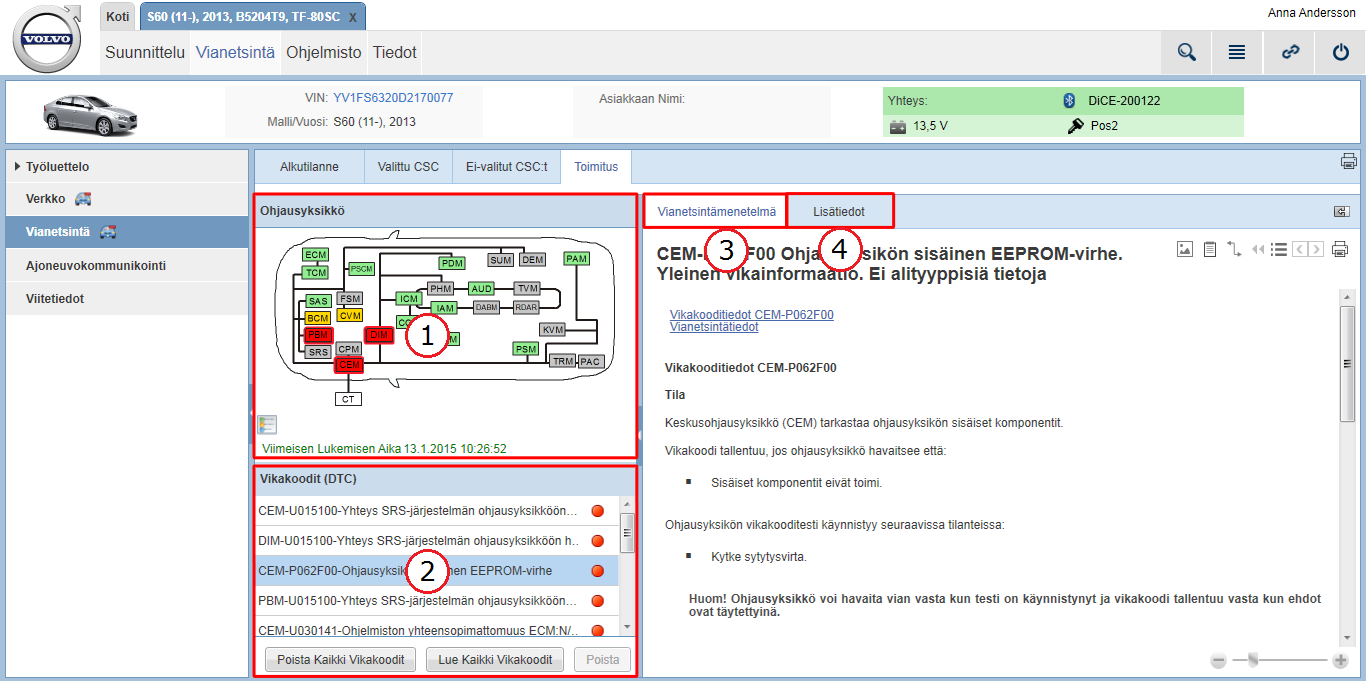
Task: Open the Lisätiedot tab
Action: click(839, 211)
